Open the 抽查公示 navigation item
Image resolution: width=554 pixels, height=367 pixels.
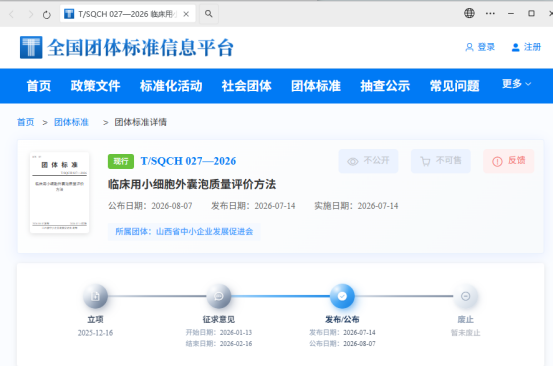click(385, 86)
